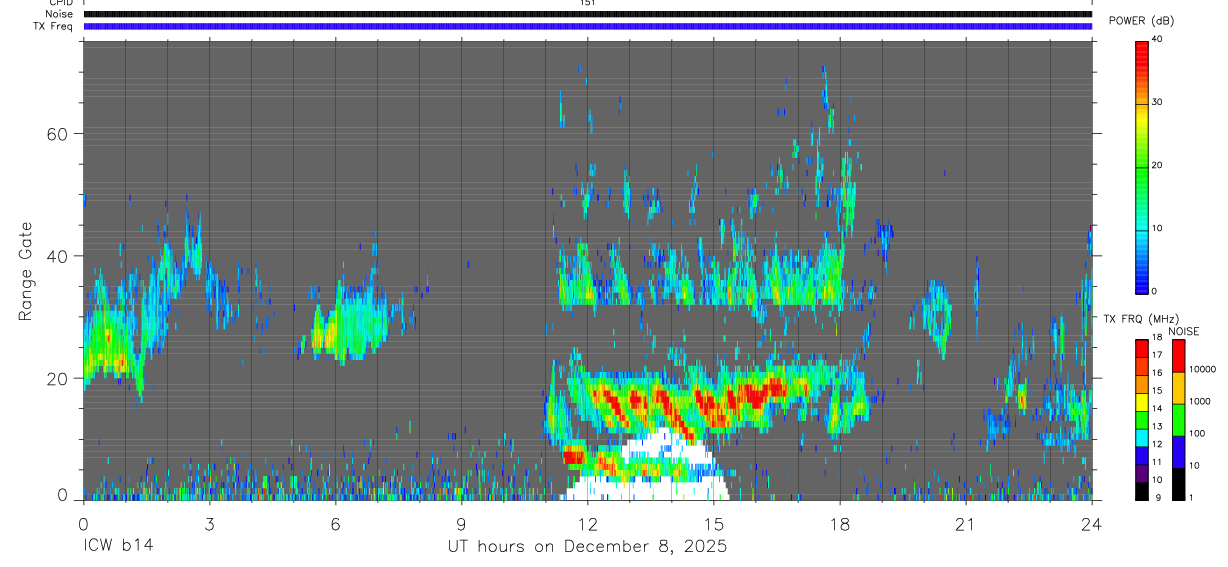1228x567 pixels.
Task: Click the NOISE tick label "10000"
Action: click(1205, 369)
